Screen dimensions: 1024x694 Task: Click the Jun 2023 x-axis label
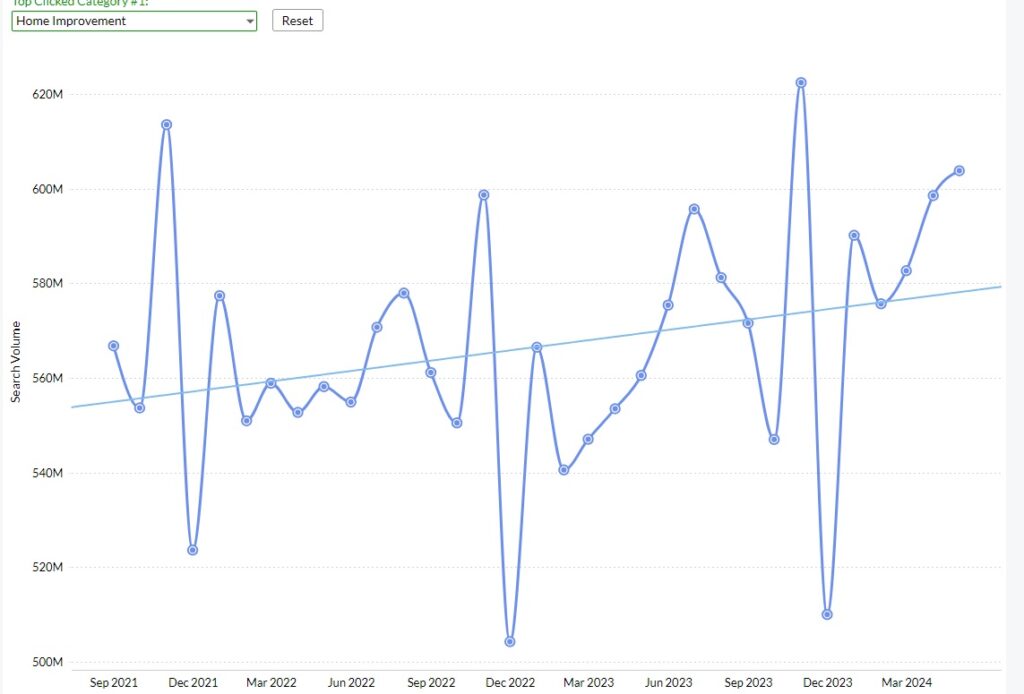coord(668,682)
